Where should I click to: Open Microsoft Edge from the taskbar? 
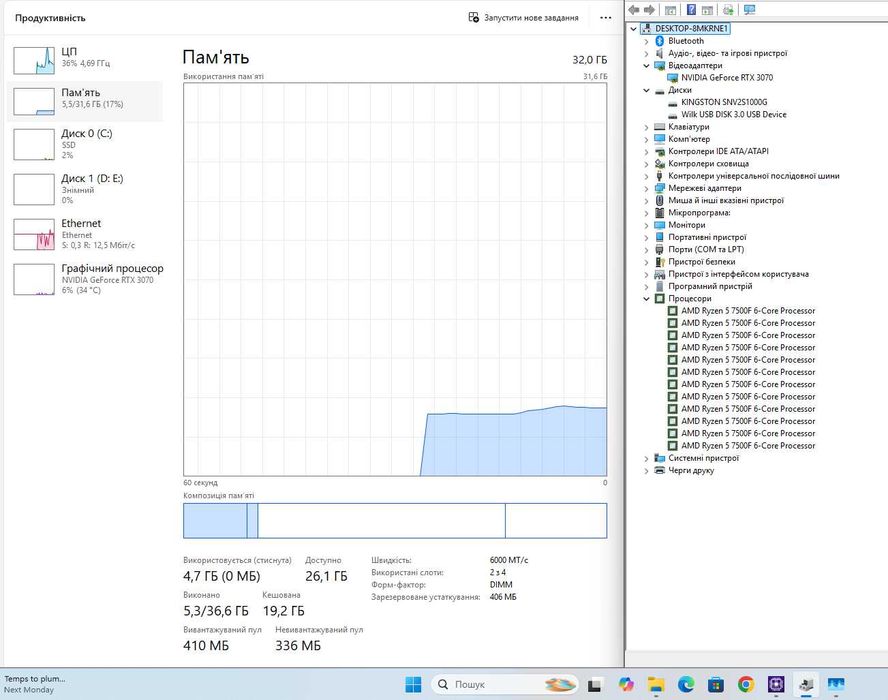pyautogui.click(x=686, y=685)
